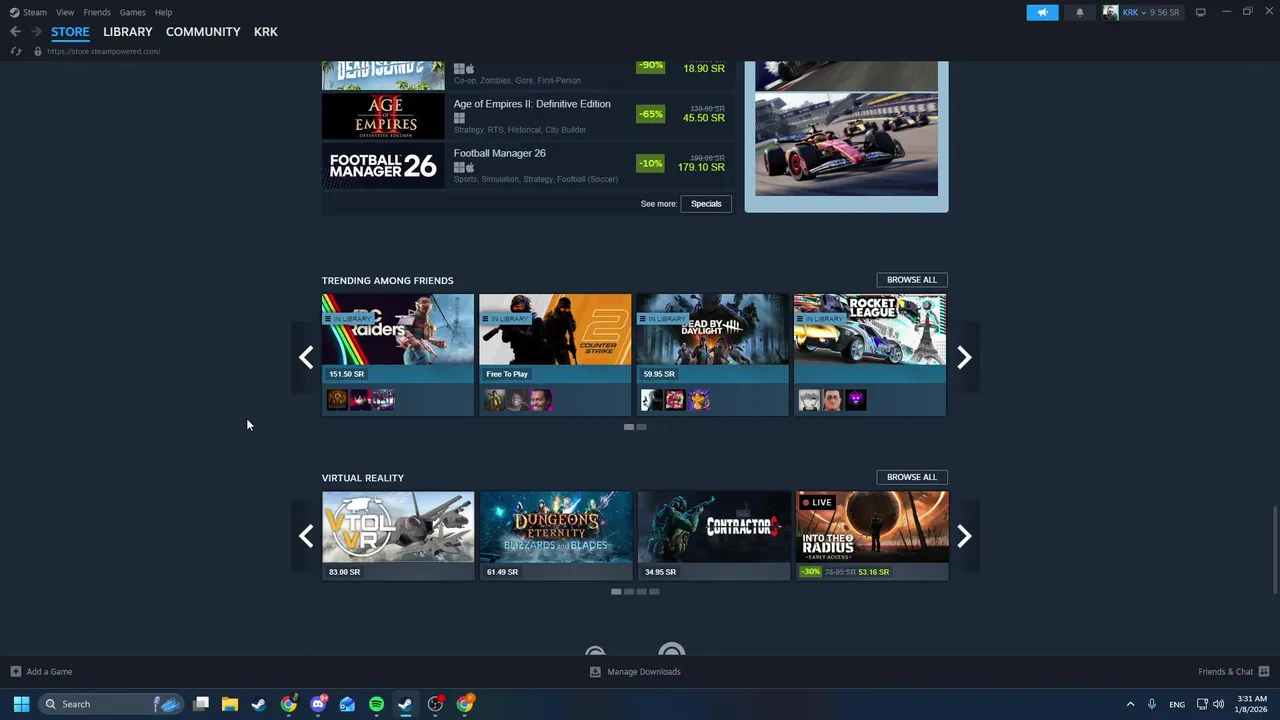
Task: Click the Free To Play label
Action: (507, 374)
